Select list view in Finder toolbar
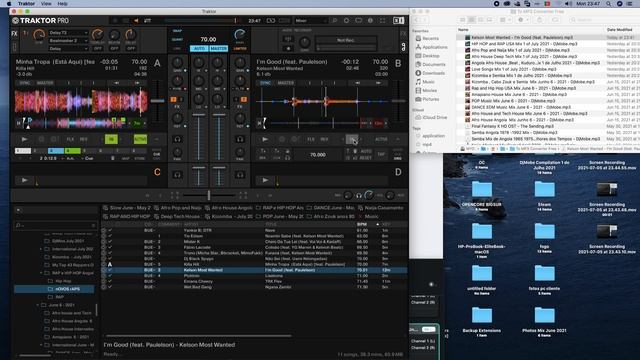The image size is (640, 360). tap(471, 20)
